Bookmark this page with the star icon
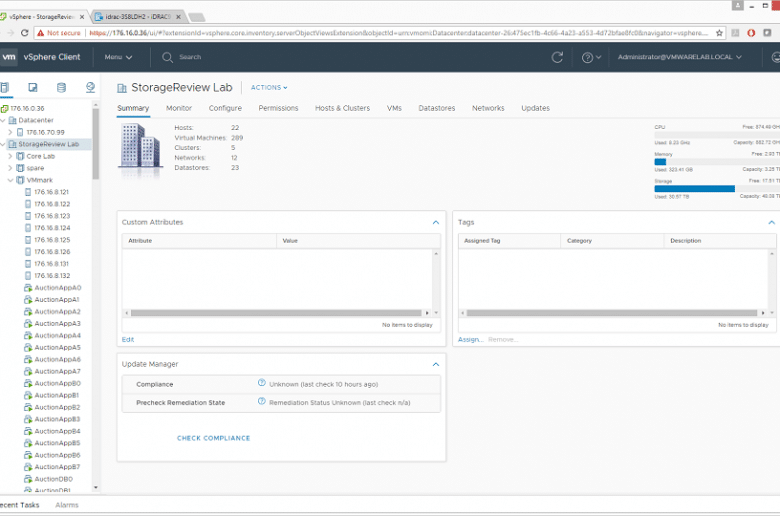The width and height of the screenshot is (780, 516). point(719,33)
